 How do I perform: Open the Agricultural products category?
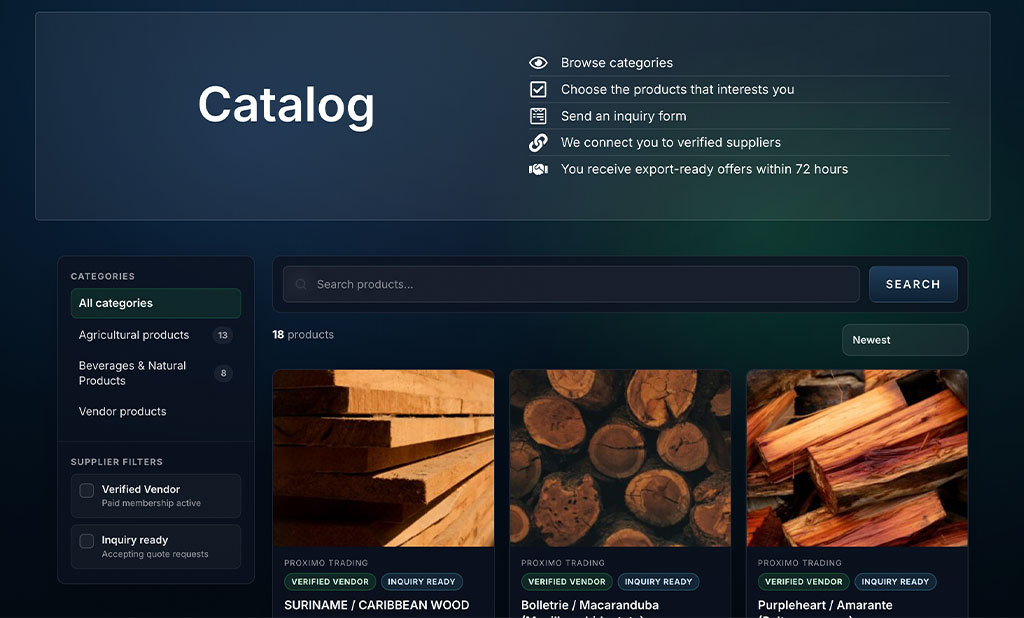pyautogui.click(x=155, y=335)
